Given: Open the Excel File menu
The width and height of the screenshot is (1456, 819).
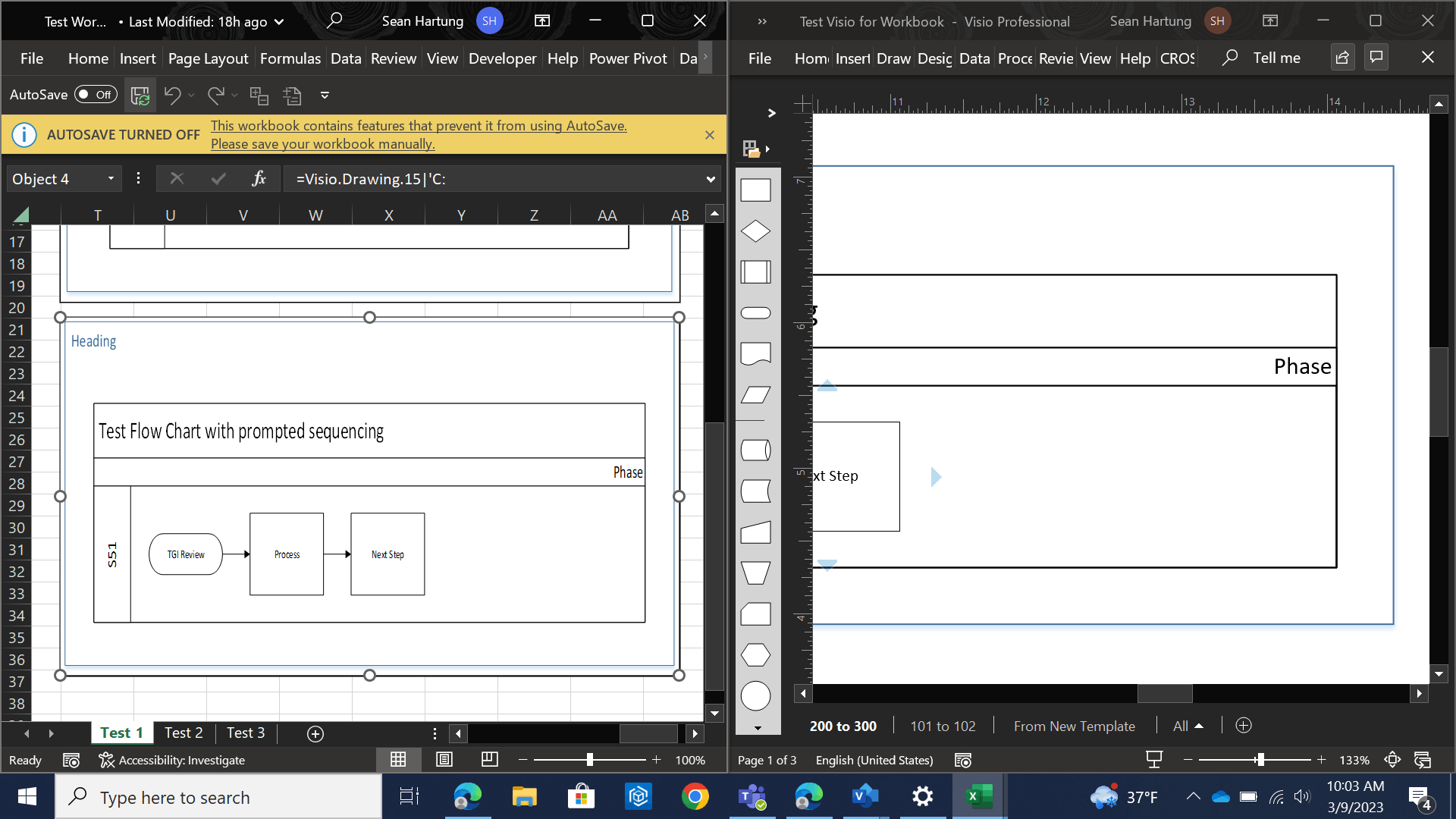Looking at the screenshot, I should 32,58.
